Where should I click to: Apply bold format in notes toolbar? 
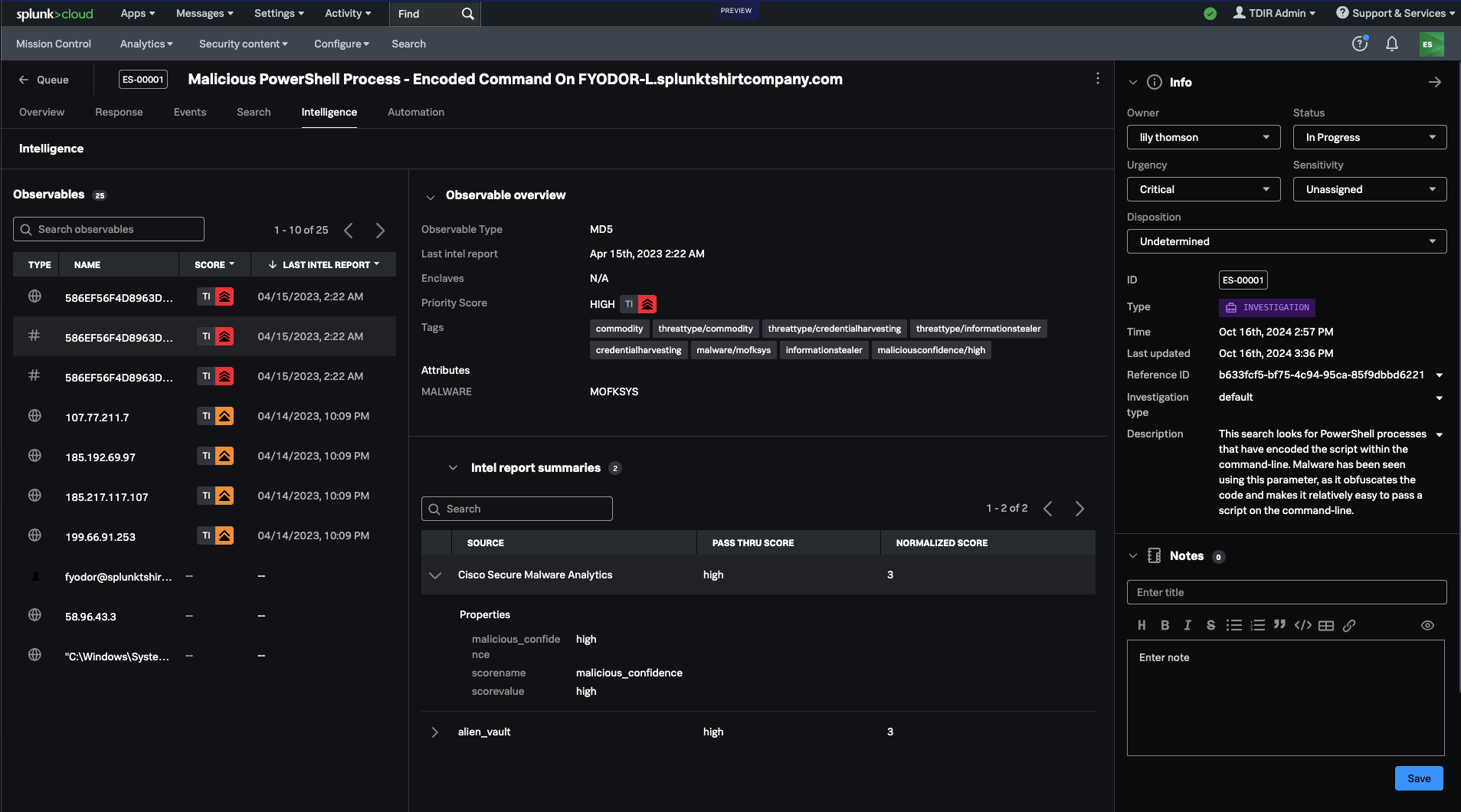pos(1165,625)
